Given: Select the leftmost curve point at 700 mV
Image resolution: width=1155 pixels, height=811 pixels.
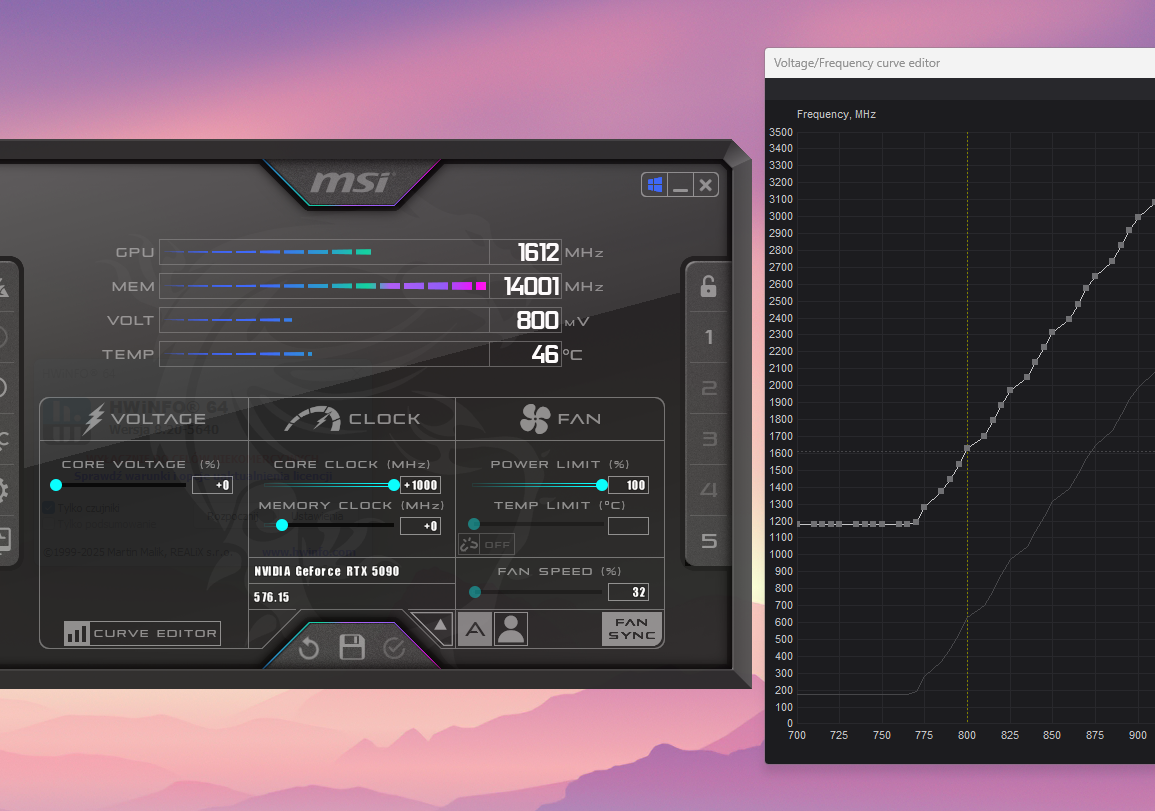Looking at the screenshot, I should pyautogui.click(x=798, y=524).
